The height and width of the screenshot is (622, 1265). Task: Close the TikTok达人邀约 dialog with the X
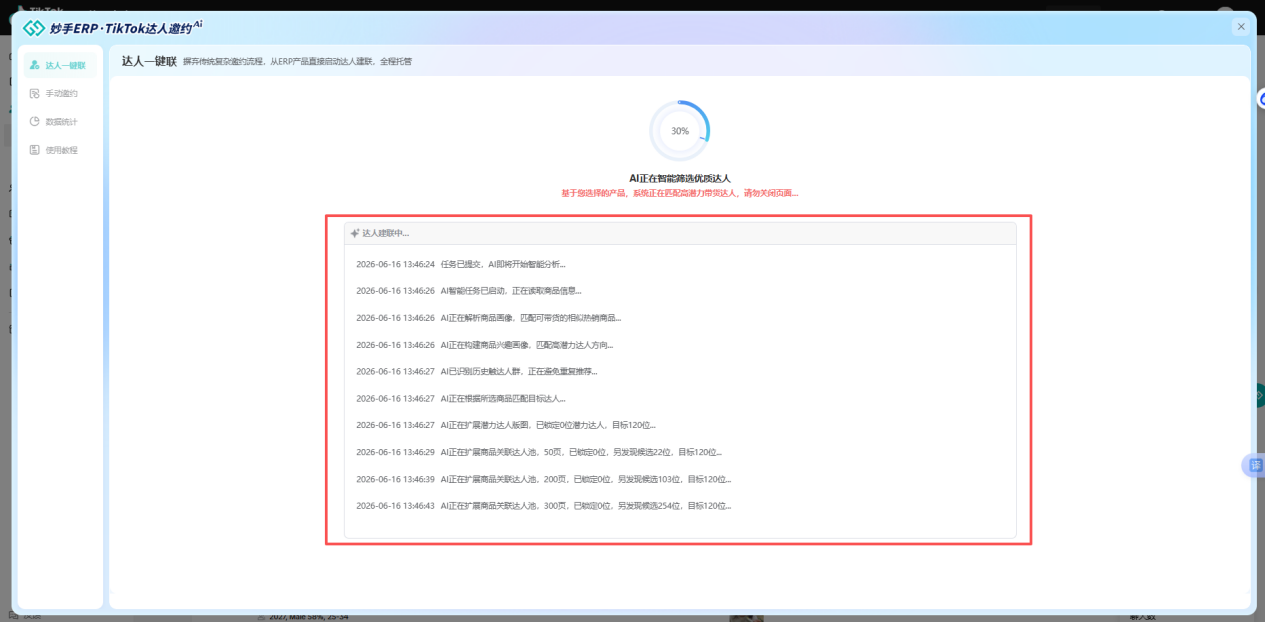coord(1241,27)
